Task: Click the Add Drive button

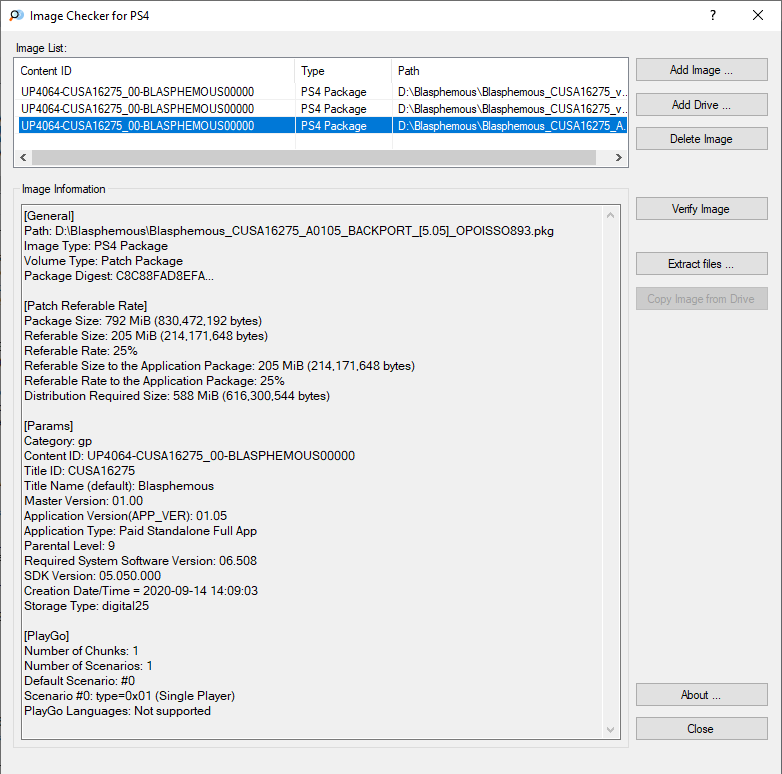Action: pyautogui.click(x=701, y=105)
